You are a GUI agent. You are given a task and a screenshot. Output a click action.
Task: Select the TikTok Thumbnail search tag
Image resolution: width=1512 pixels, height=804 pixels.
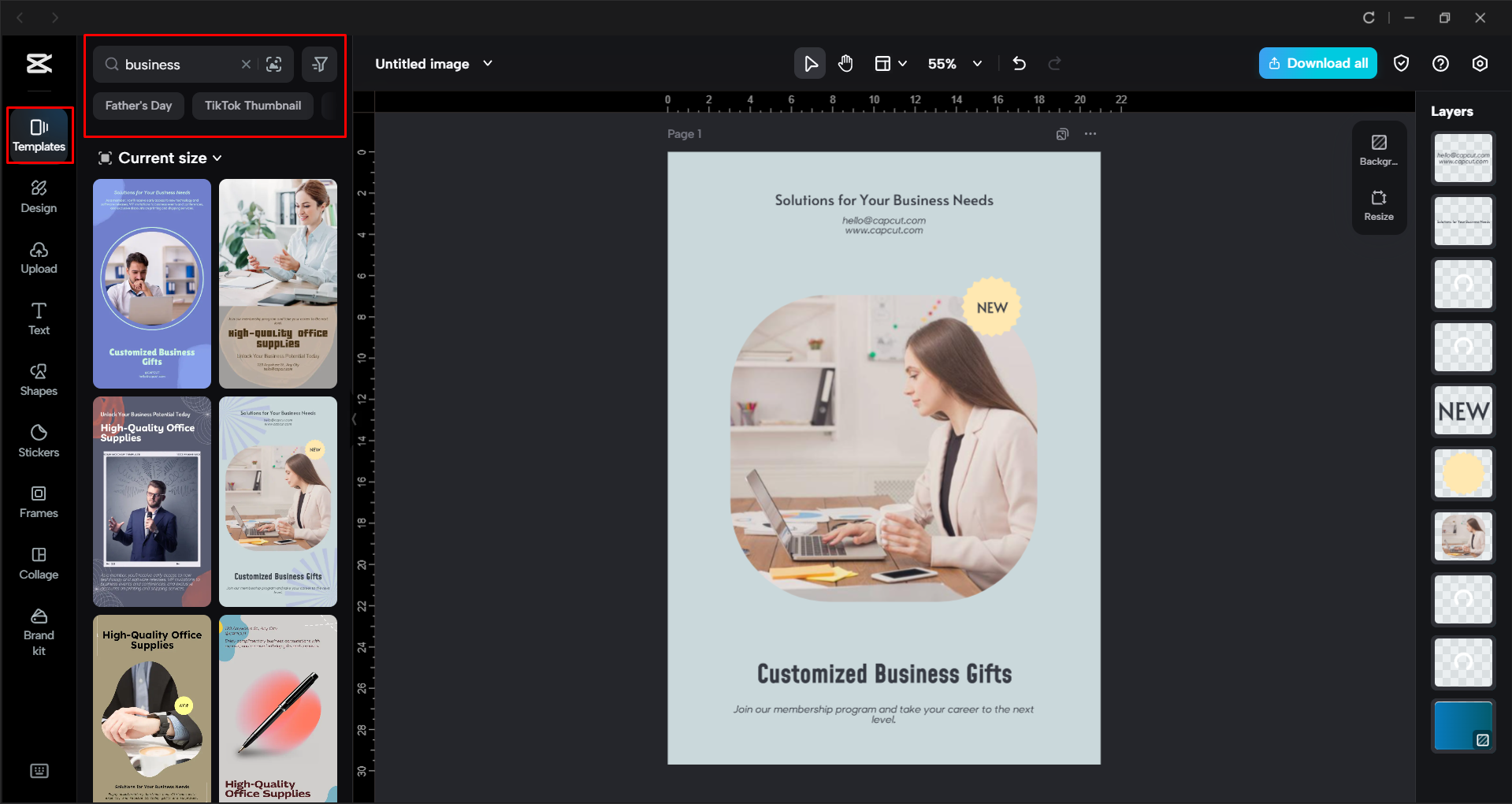point(252,105)
